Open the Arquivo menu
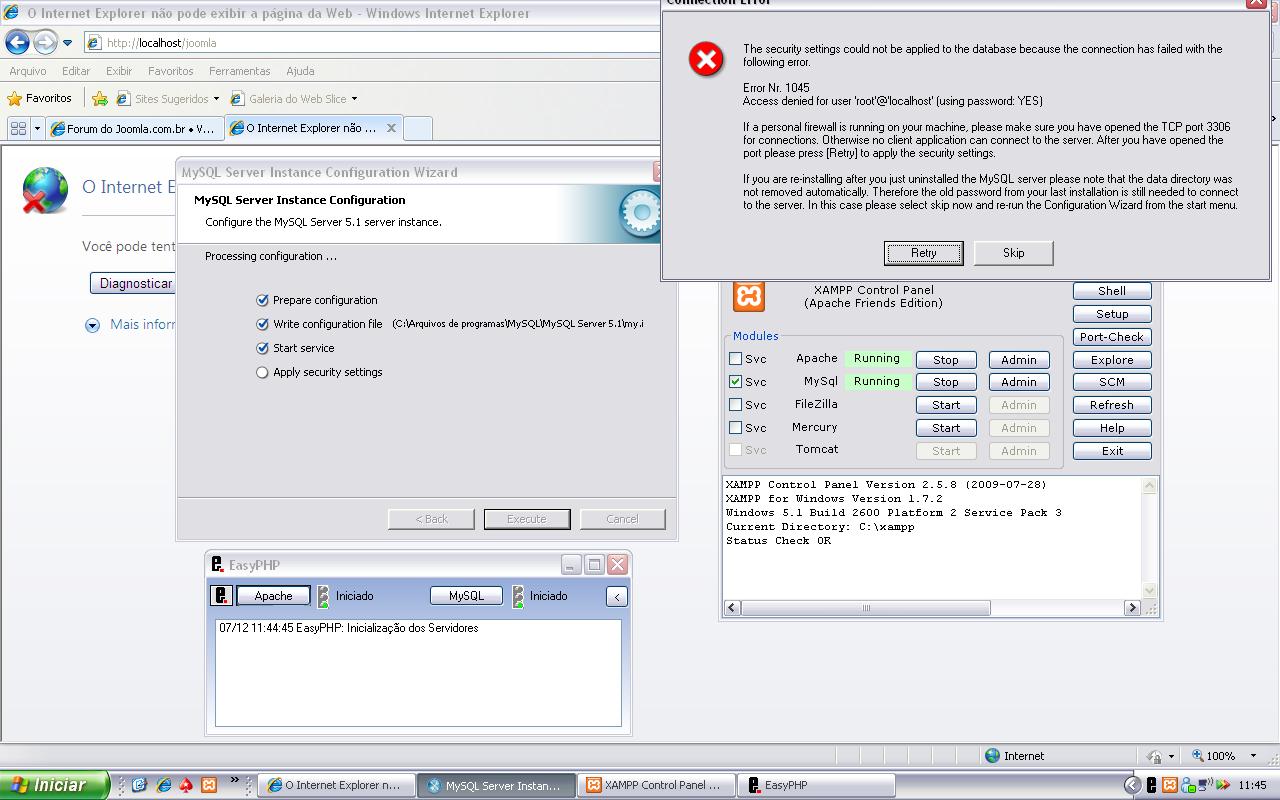 coord(28,71)
